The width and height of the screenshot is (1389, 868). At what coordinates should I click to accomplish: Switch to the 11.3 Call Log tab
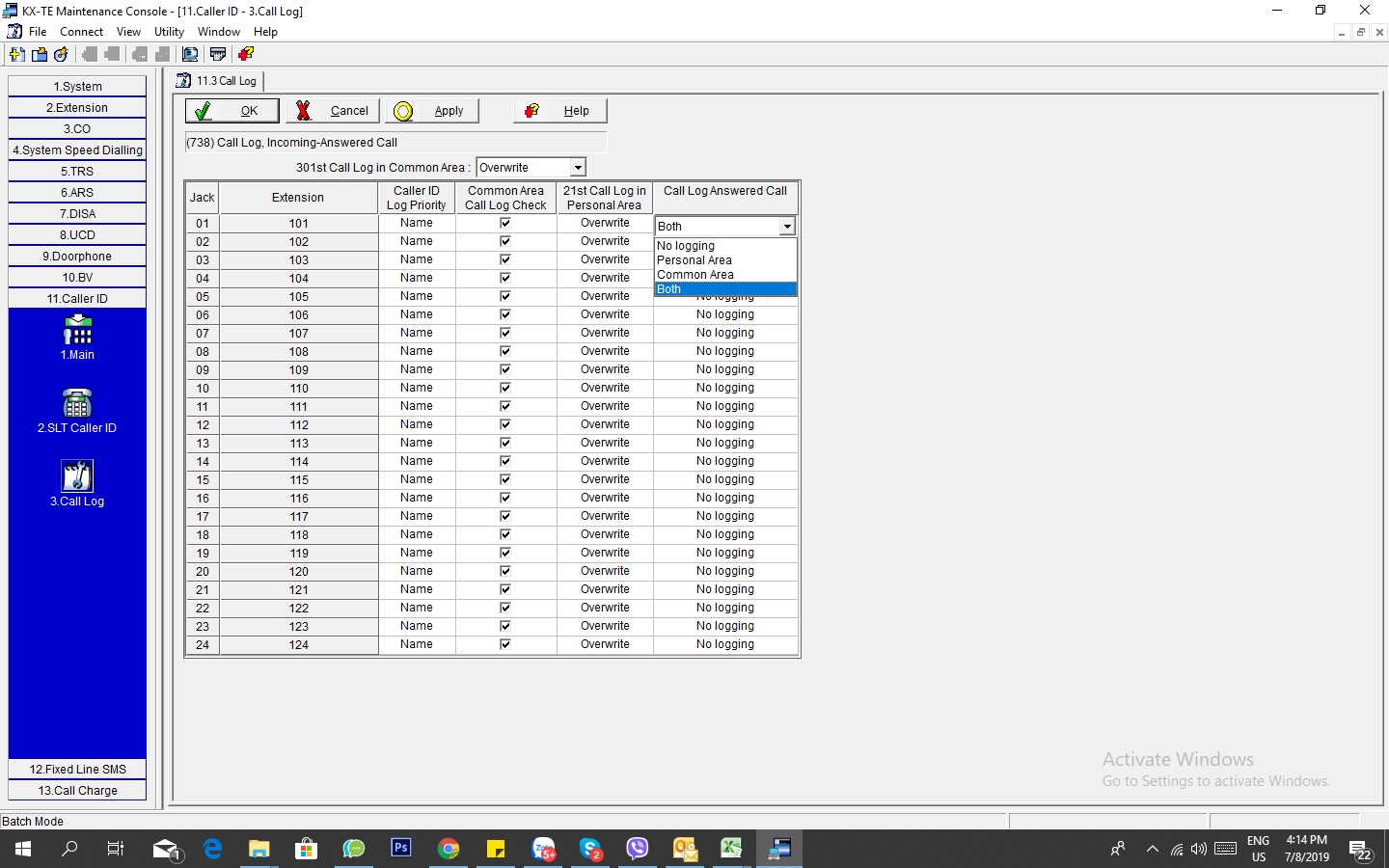pos(218,81)
